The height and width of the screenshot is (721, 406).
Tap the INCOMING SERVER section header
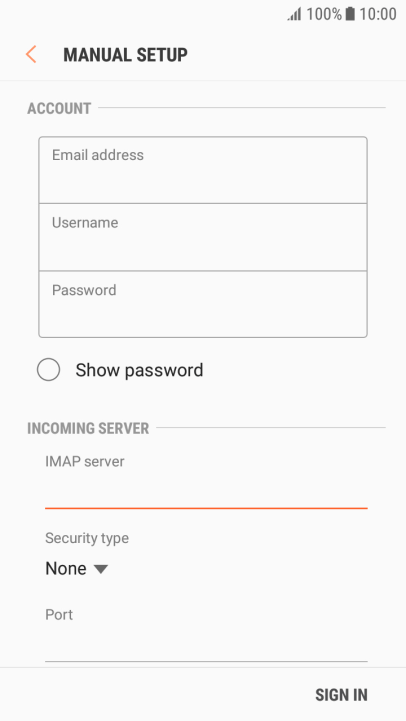point(88,428)
